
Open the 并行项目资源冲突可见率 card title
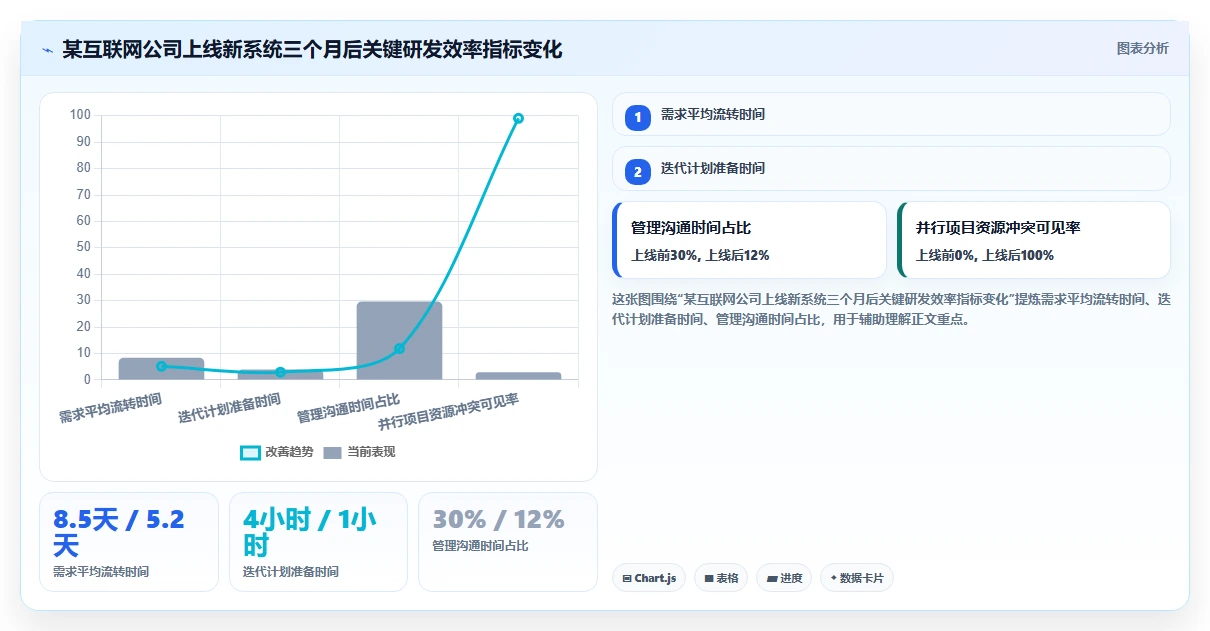[x=998, y=228]
